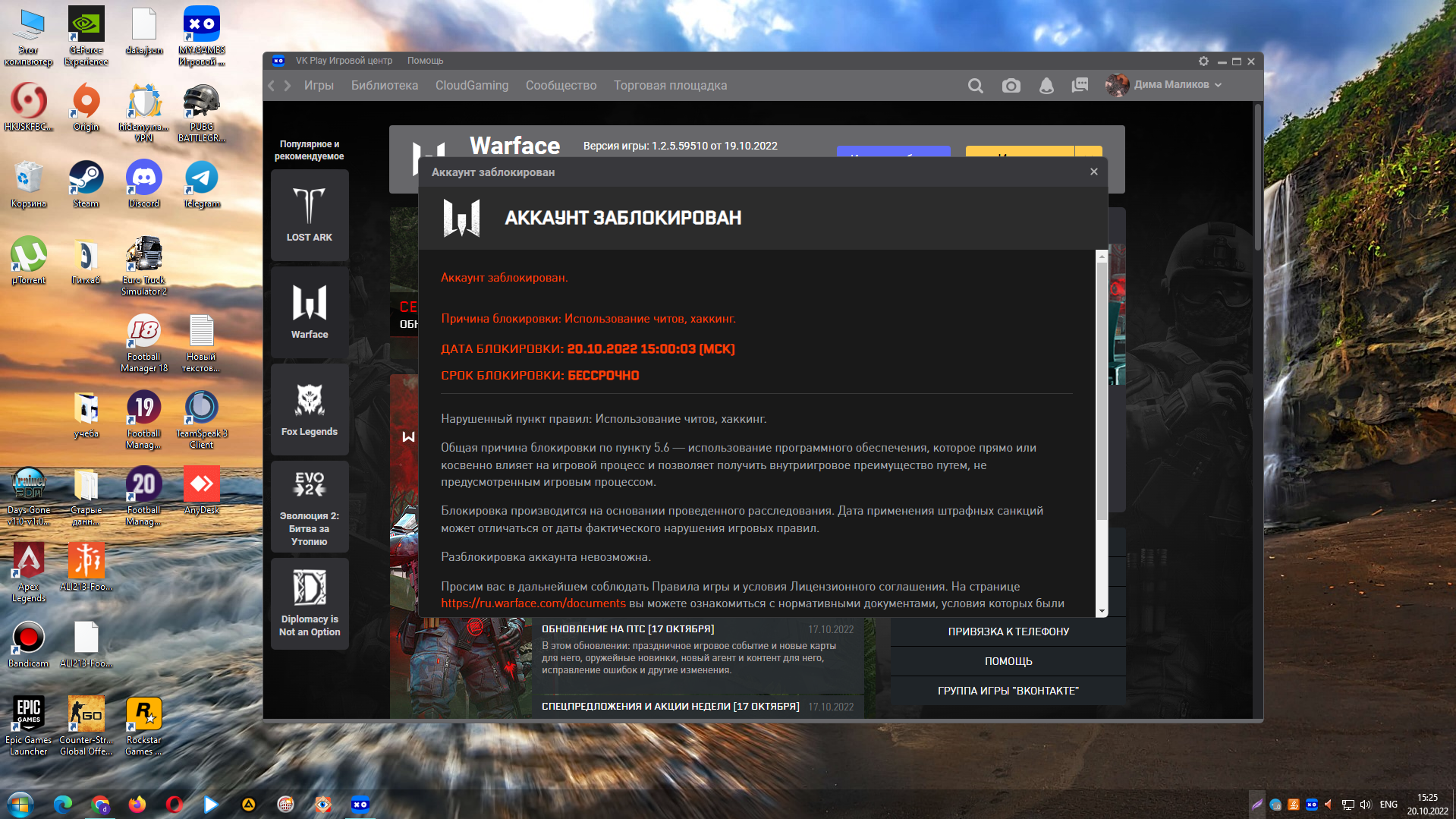1456x819 pixels.
Task: Select the Bandicam desktop icon
Action: (x=28, y=644)
